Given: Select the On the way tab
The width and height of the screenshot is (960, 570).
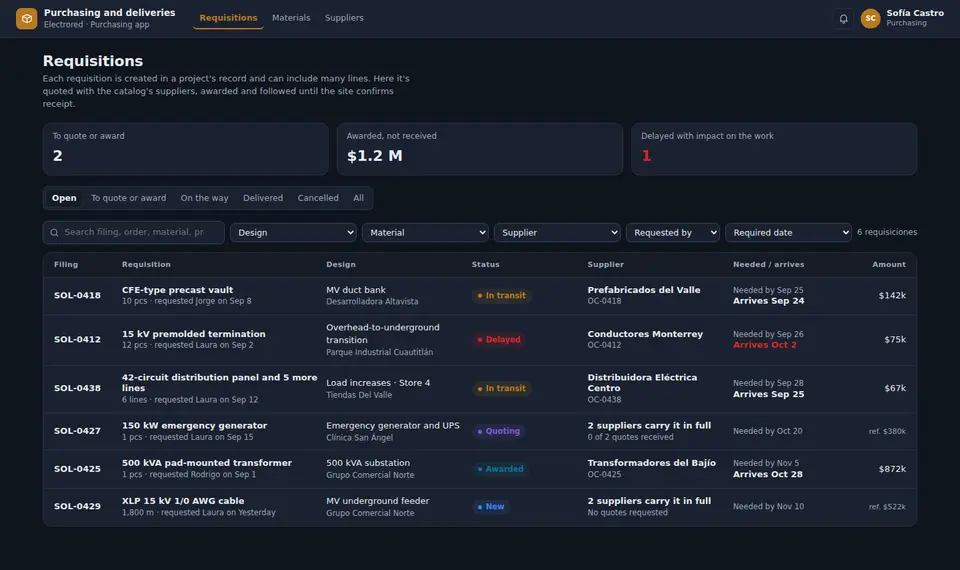Looking at the screenshot, I should coord(204,198).
